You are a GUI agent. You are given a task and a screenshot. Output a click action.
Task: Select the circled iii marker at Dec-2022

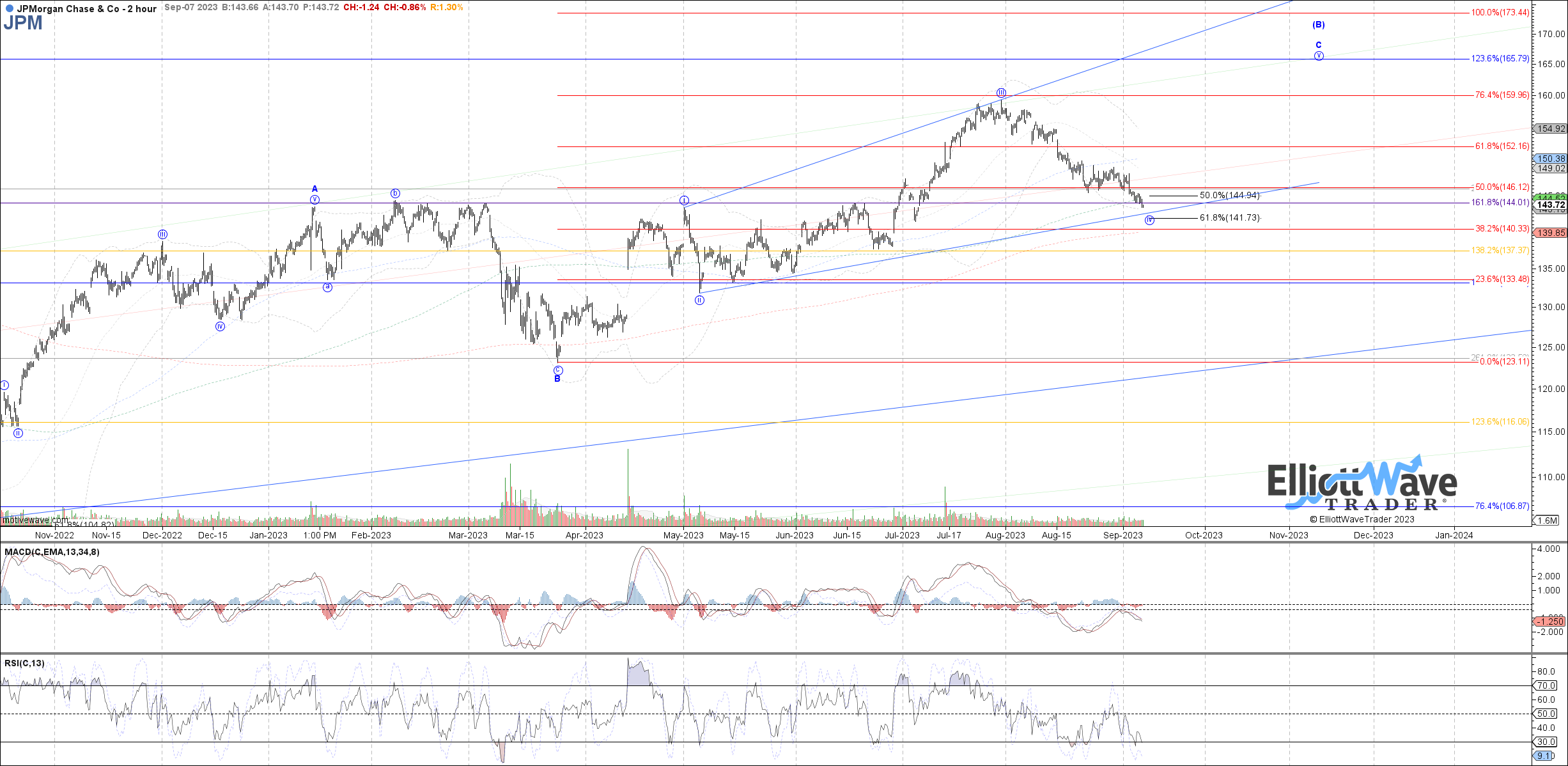[x=162, y=234]
